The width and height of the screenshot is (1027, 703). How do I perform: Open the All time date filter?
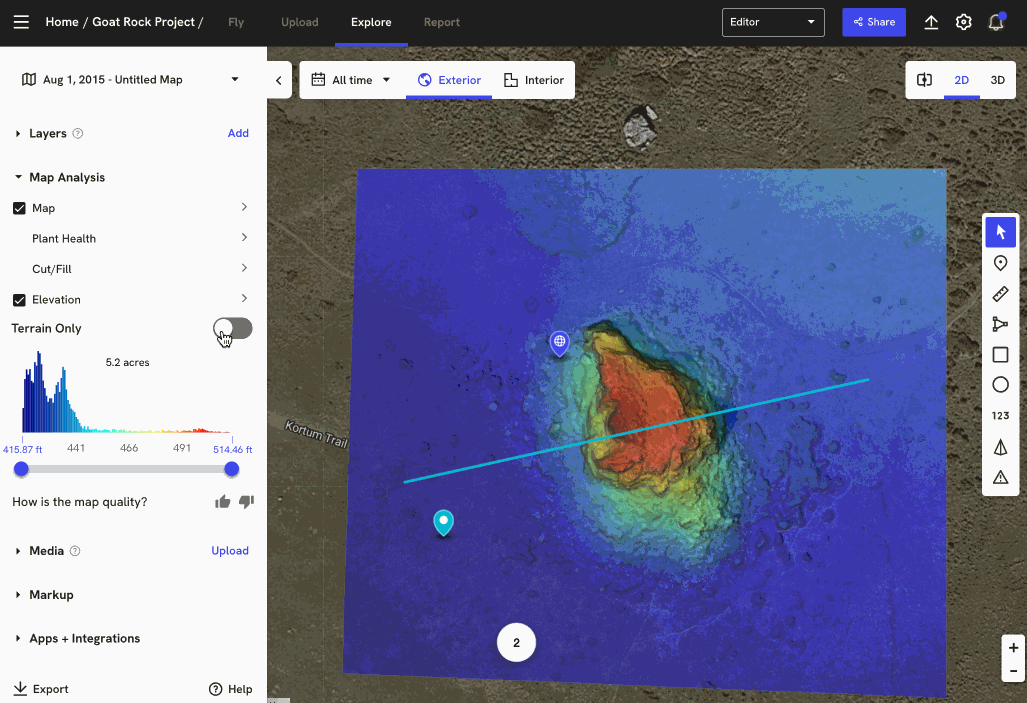(x=351, y=80)
